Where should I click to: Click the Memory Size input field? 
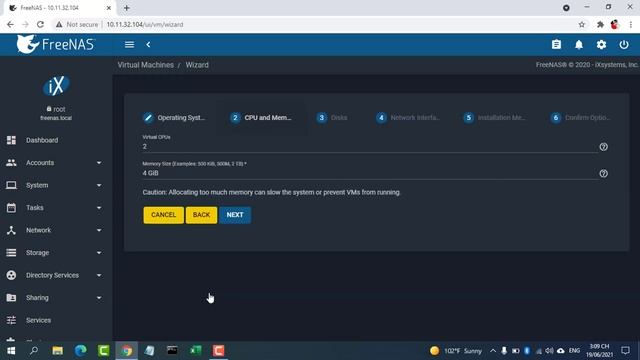coord(369,173)
